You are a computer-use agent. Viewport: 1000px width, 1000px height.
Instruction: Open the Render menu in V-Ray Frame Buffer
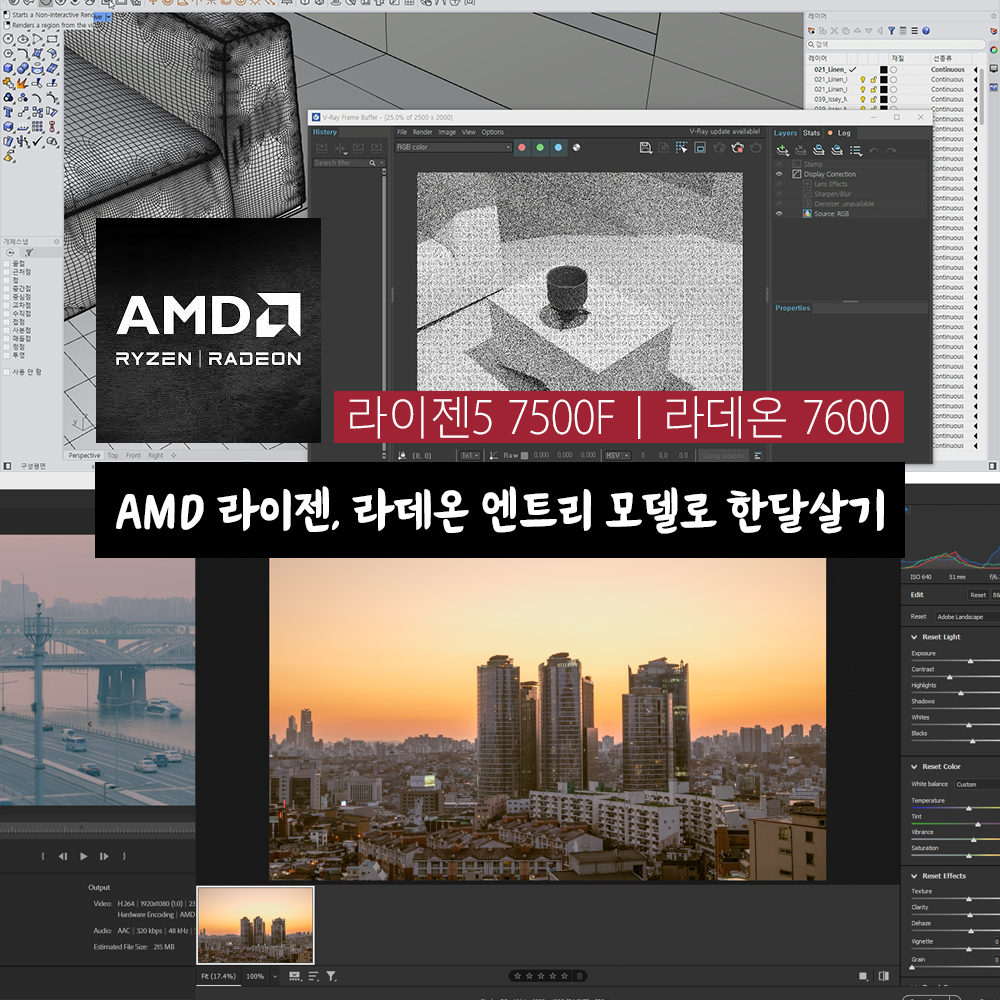tap(422, 132)
